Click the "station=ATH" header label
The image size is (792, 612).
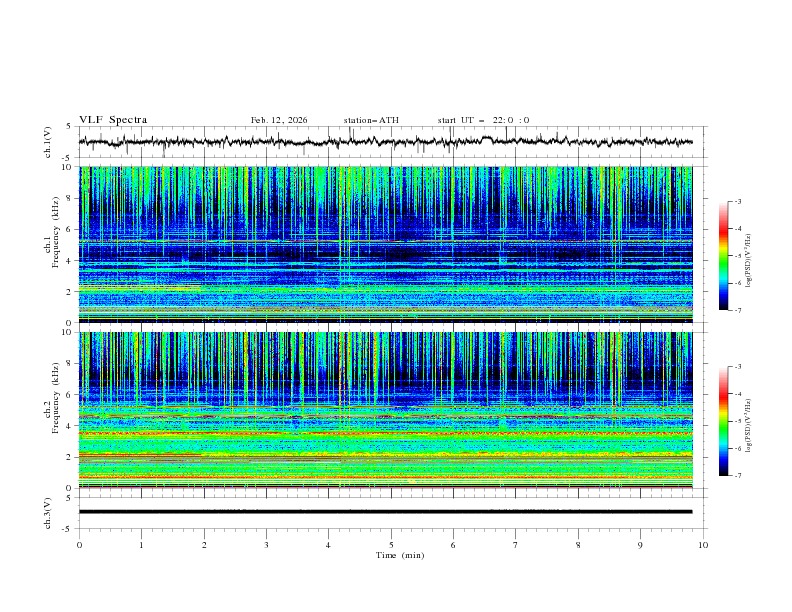(371, 120)
